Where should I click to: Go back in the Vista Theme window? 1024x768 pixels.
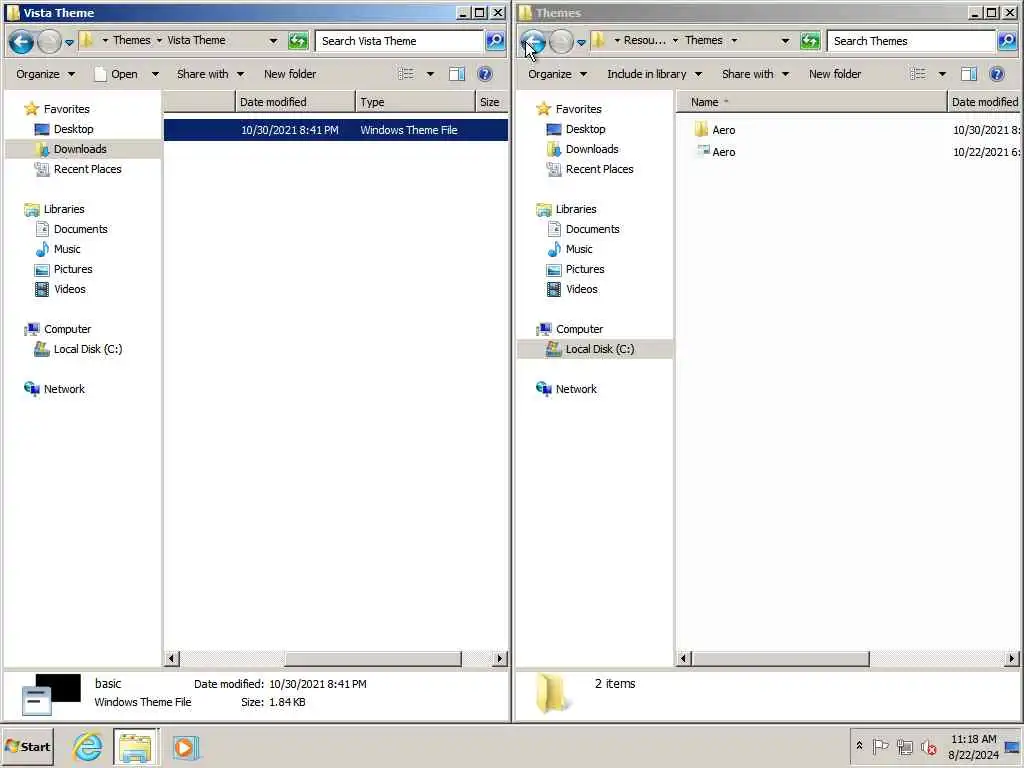tap(22, 42)
